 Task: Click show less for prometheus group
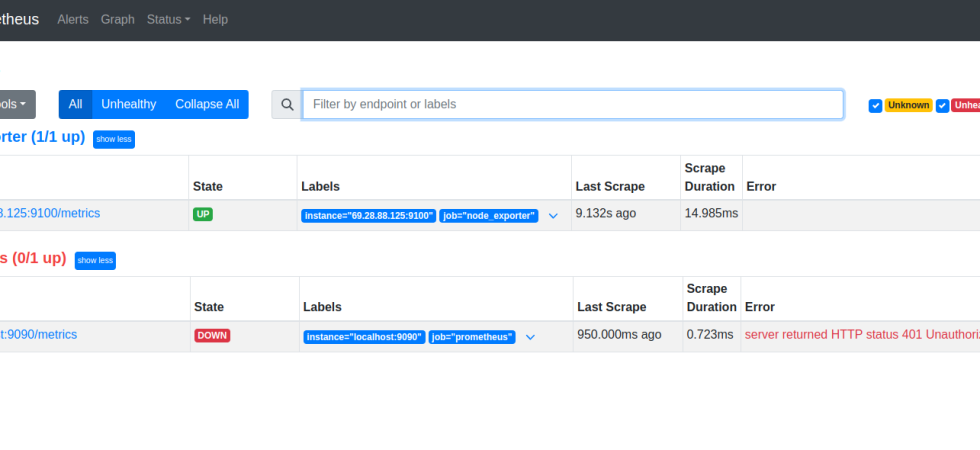pyautogui.click(x=96, y=260)
